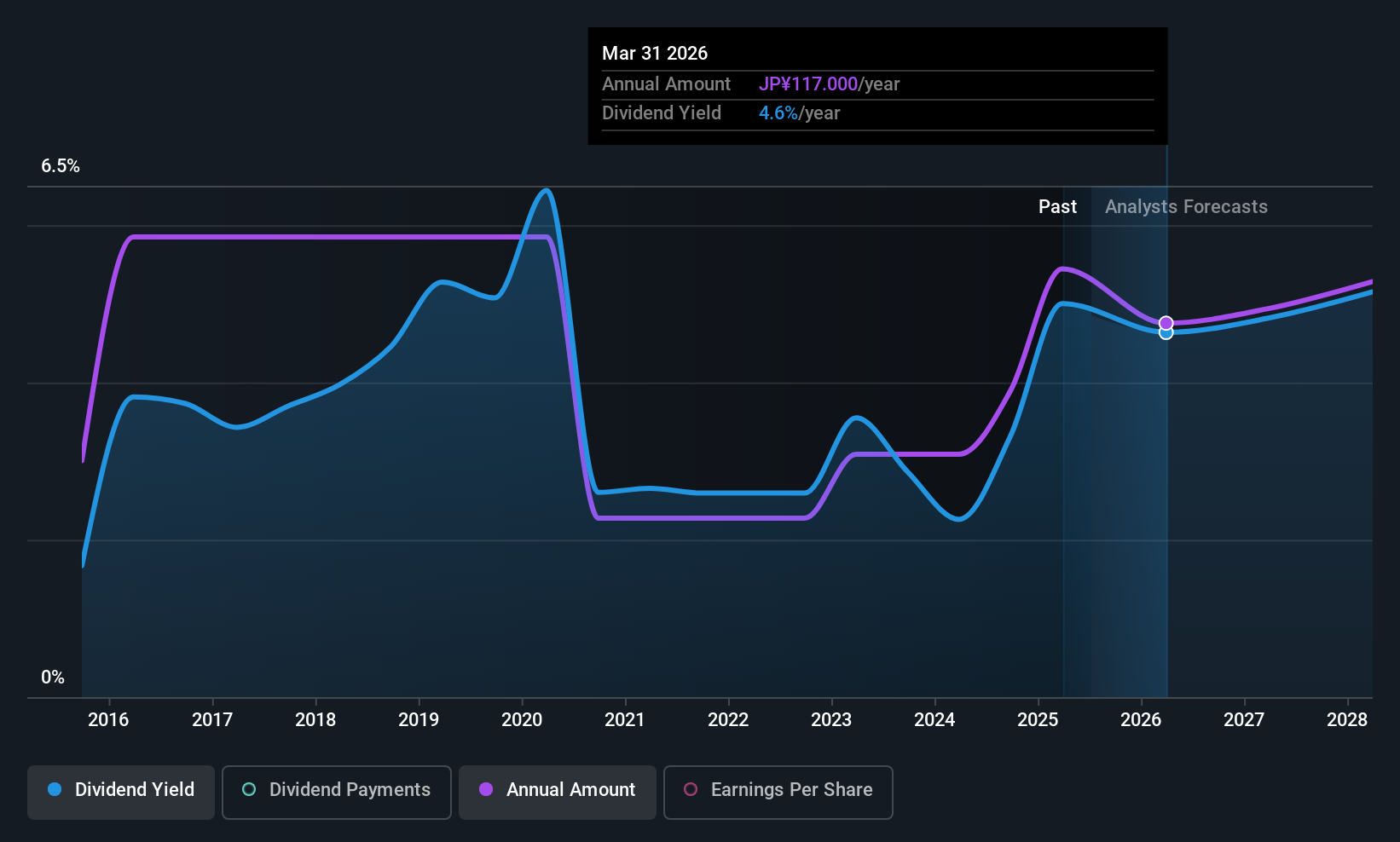Click the 2024 x-axis label
1400x842 pixels.
coord(934,720)
